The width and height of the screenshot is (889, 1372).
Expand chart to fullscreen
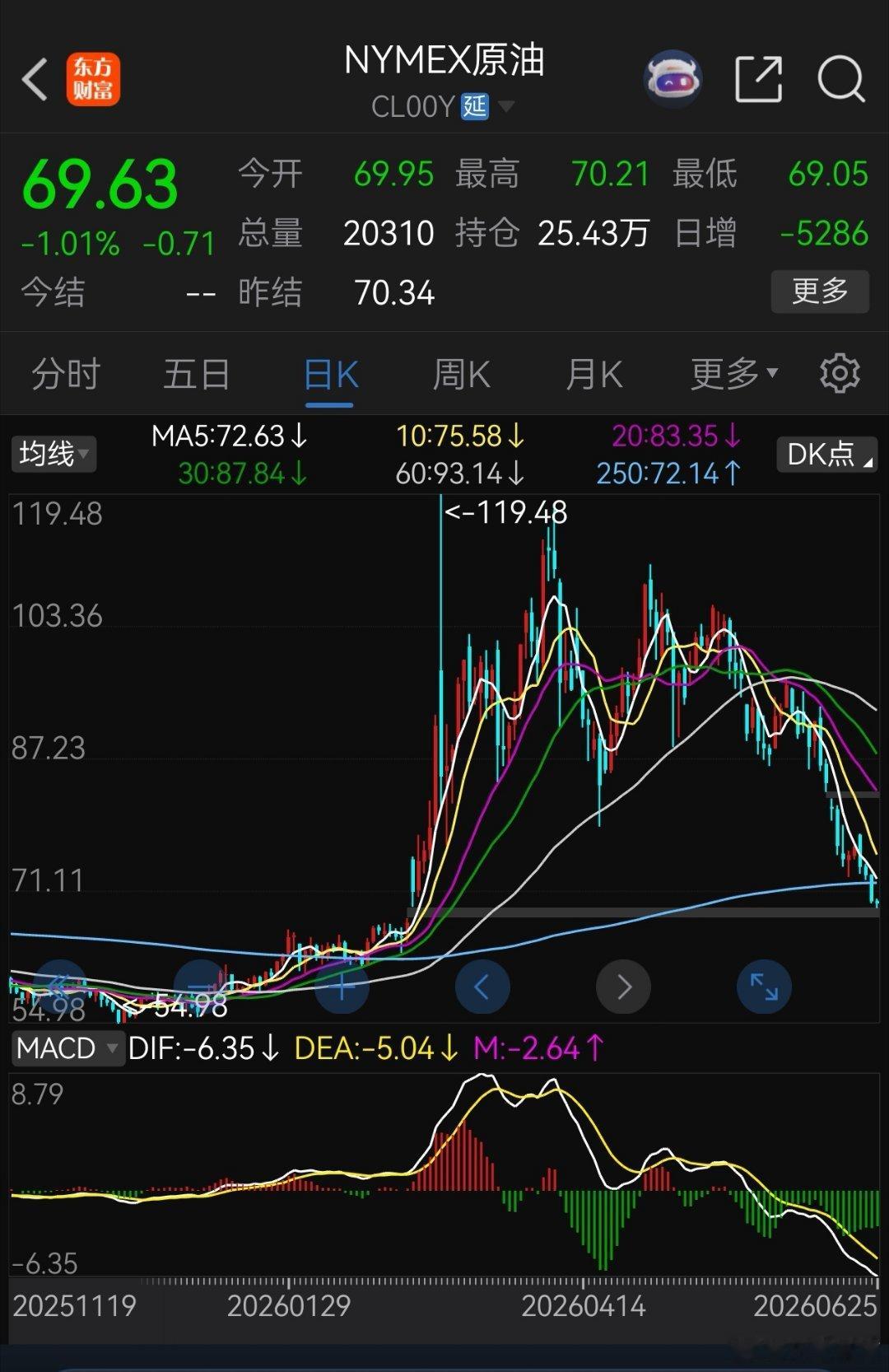[764, 987]
